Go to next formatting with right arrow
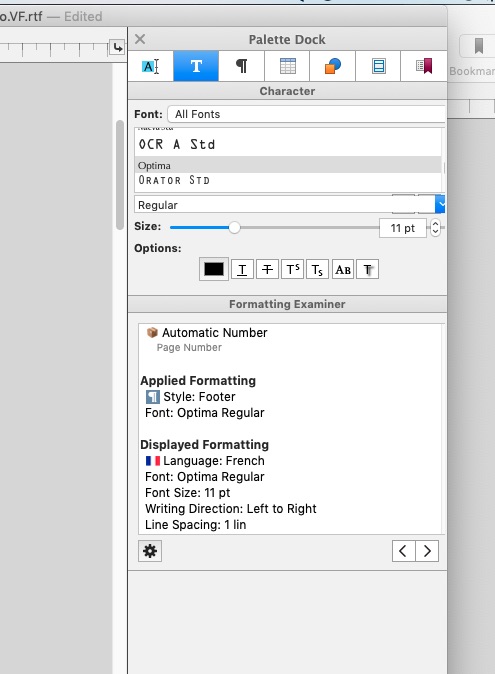The width and height of the screenshot is (495, 674). tap(427, 551)
